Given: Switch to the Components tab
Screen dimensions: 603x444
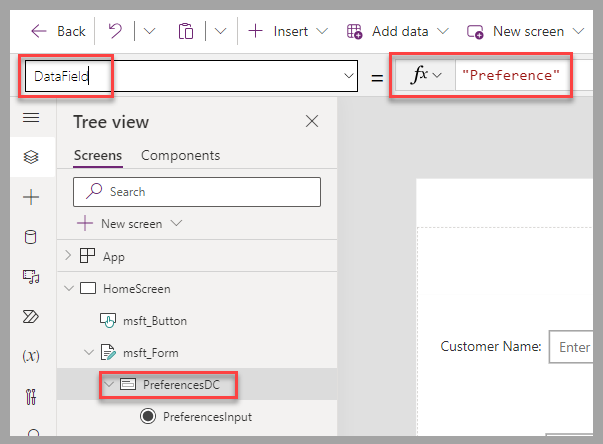Looking at the screenshot, I should (x=180, y=155).
